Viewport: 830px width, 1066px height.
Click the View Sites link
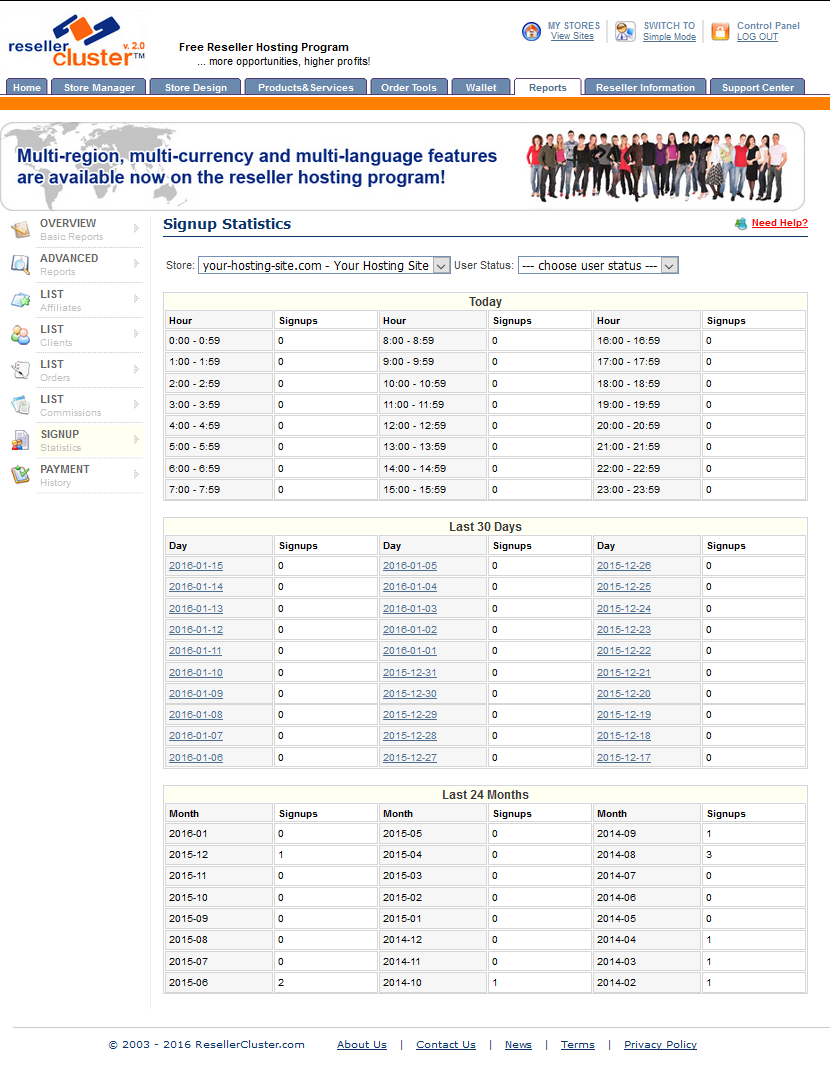tap(572, 37)
